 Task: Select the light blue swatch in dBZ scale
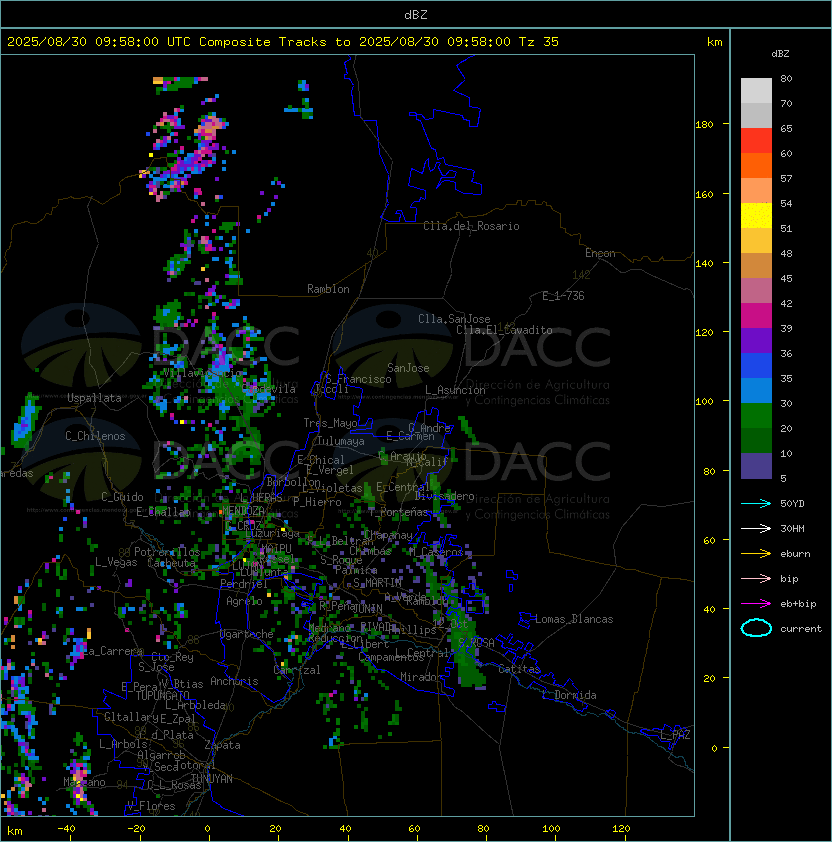click(x=756, y=391)
